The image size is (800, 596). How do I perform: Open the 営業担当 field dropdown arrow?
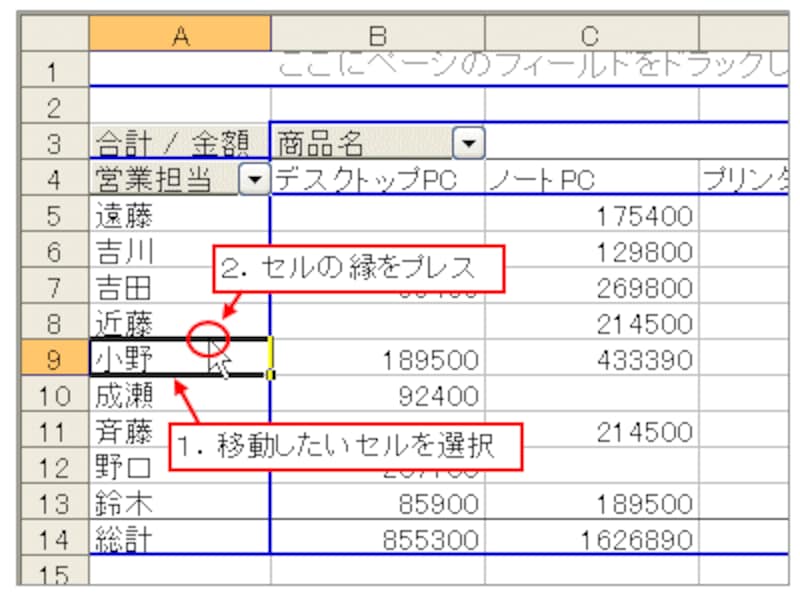pos(256,179)
